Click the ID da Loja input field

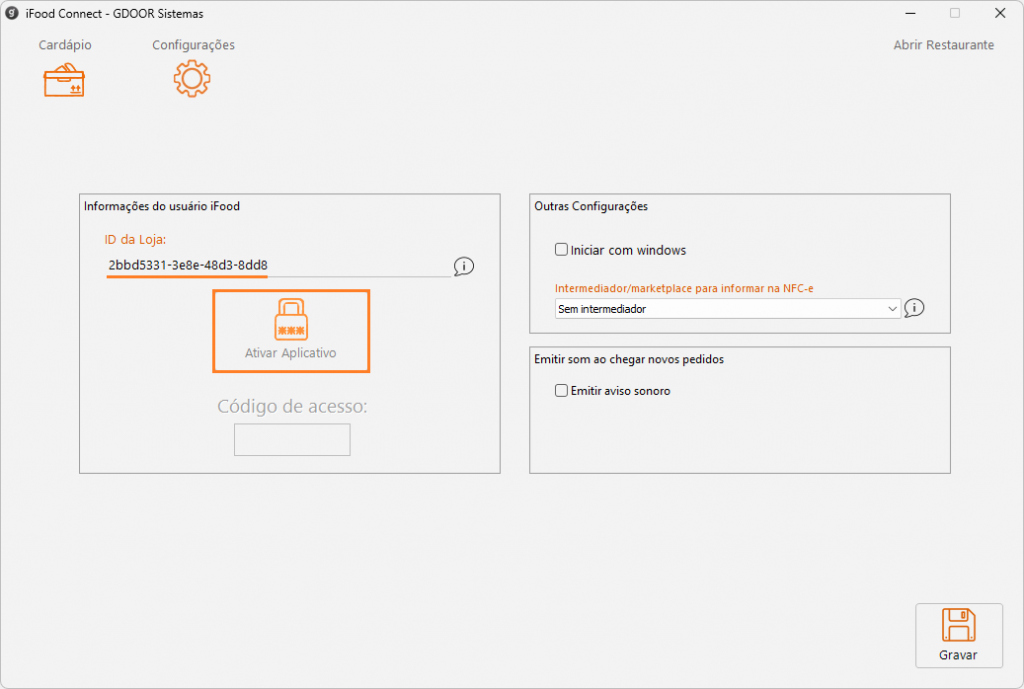pyautogui.click(x=279, y=265)
